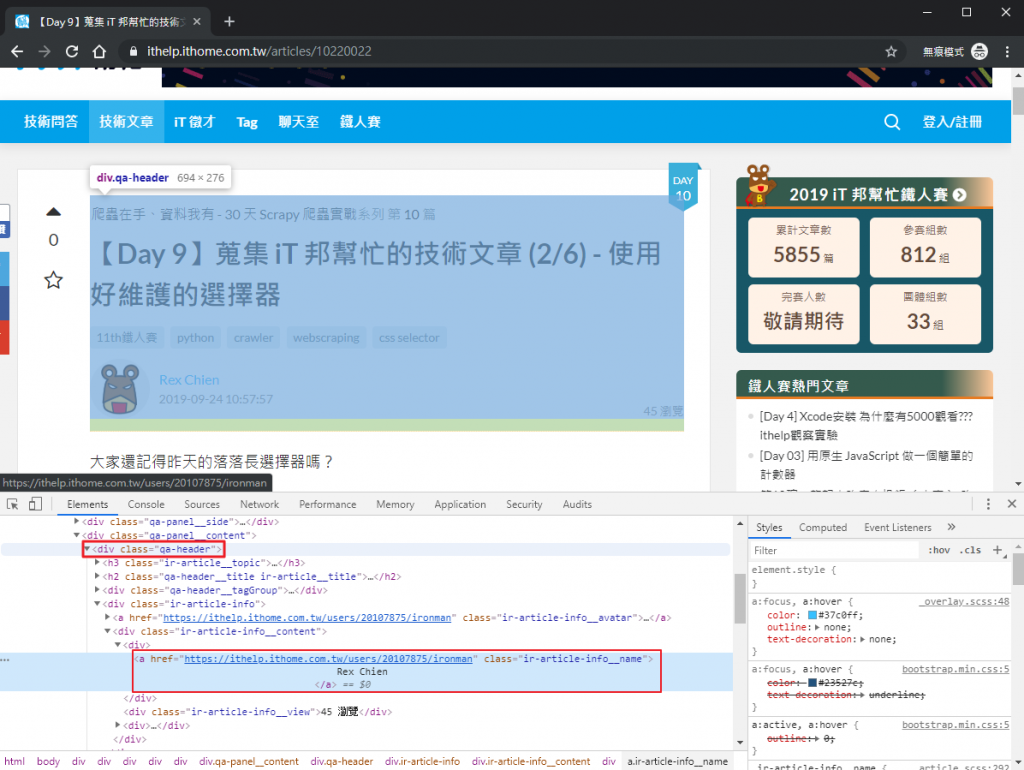Image resolution: width=1024 pixels, height=770 pixels.
Task: Go back to the previous page
Action: click(17, 52)
